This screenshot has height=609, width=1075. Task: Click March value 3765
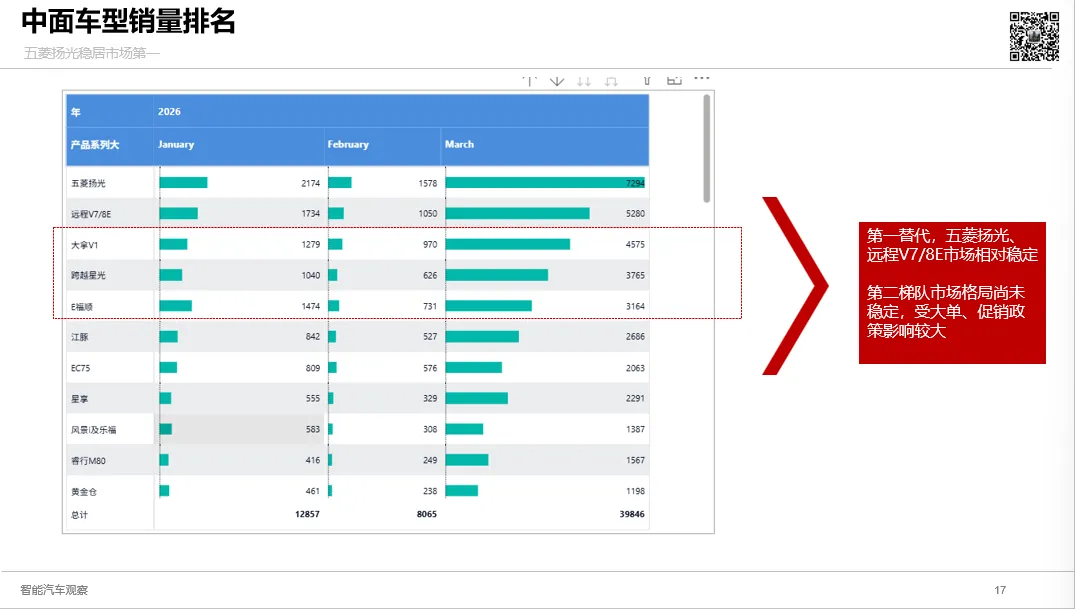coord(635,275)
